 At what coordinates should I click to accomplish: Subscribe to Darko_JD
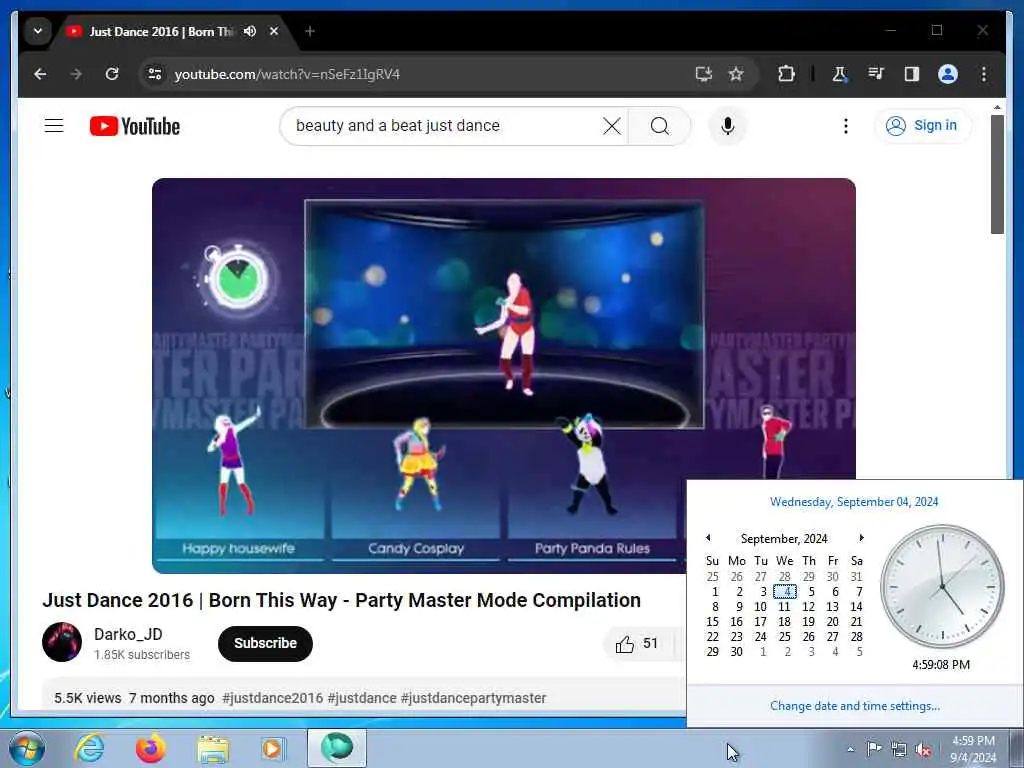pyautogui.click(x=265, y=643)
